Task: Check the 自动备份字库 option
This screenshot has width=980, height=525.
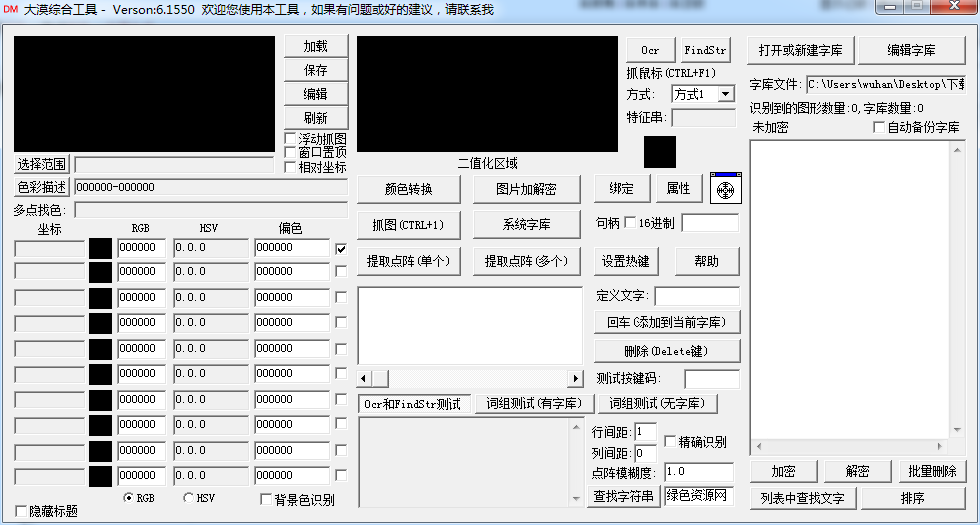Action: [879, 127]
